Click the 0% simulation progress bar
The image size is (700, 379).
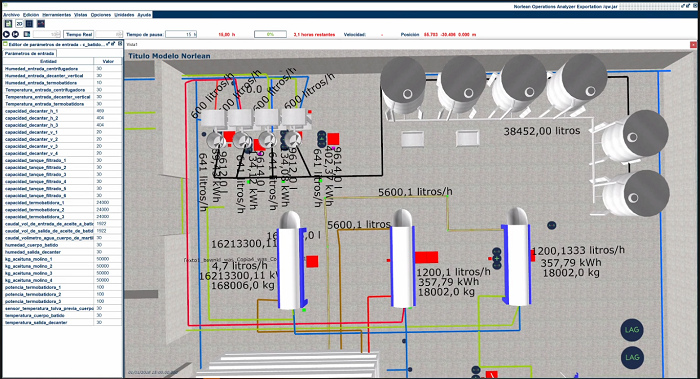[270, 34]
